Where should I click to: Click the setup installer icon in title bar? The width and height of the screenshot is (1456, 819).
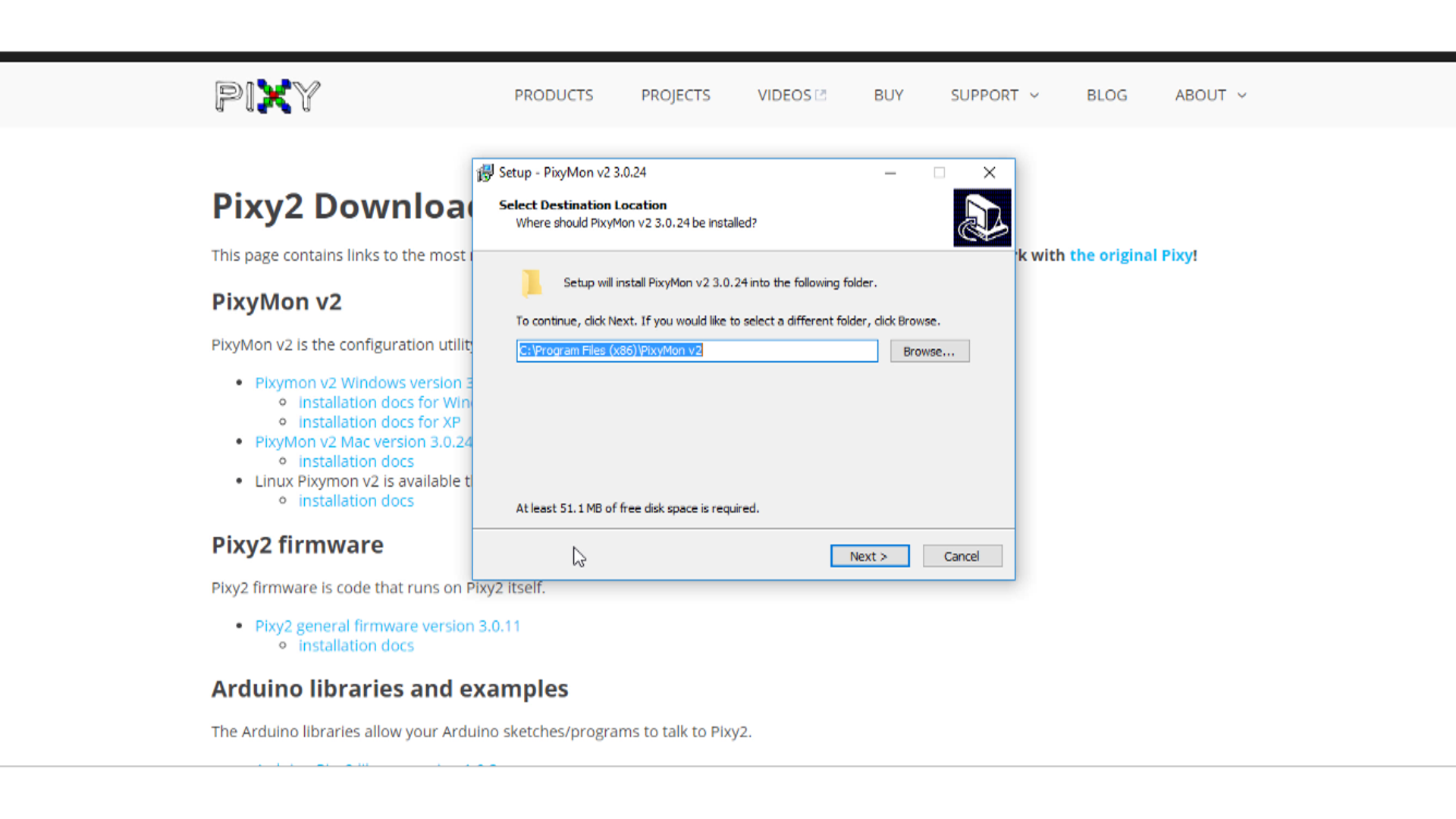tap(485, 173)
